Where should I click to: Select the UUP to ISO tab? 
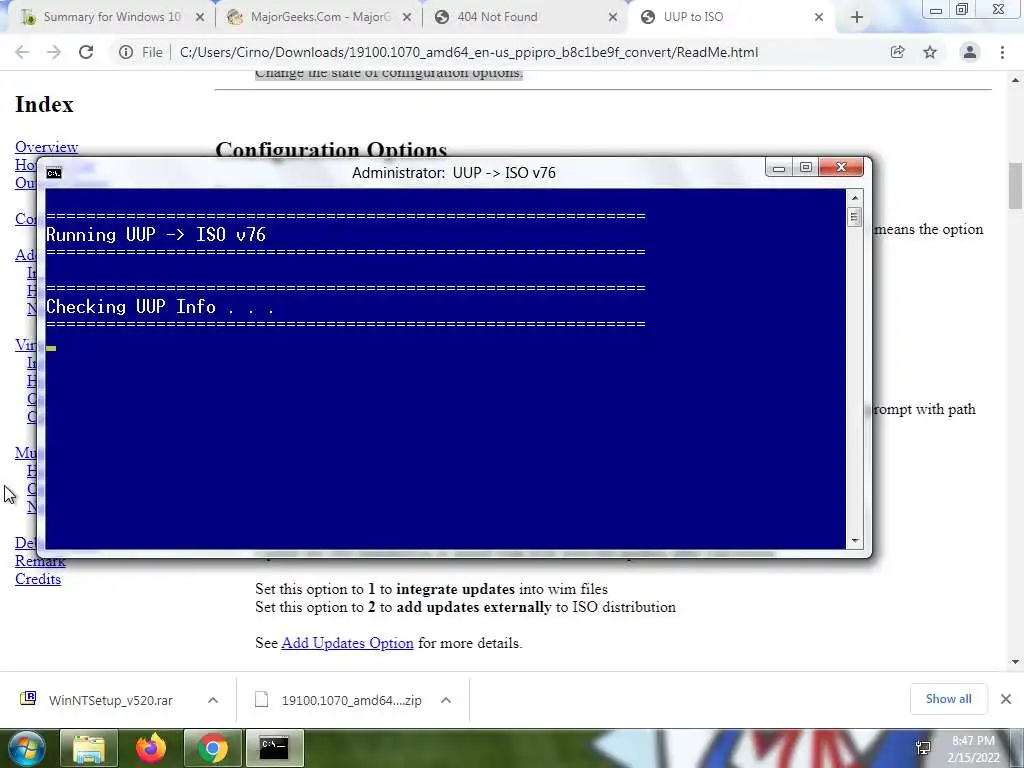693,17
